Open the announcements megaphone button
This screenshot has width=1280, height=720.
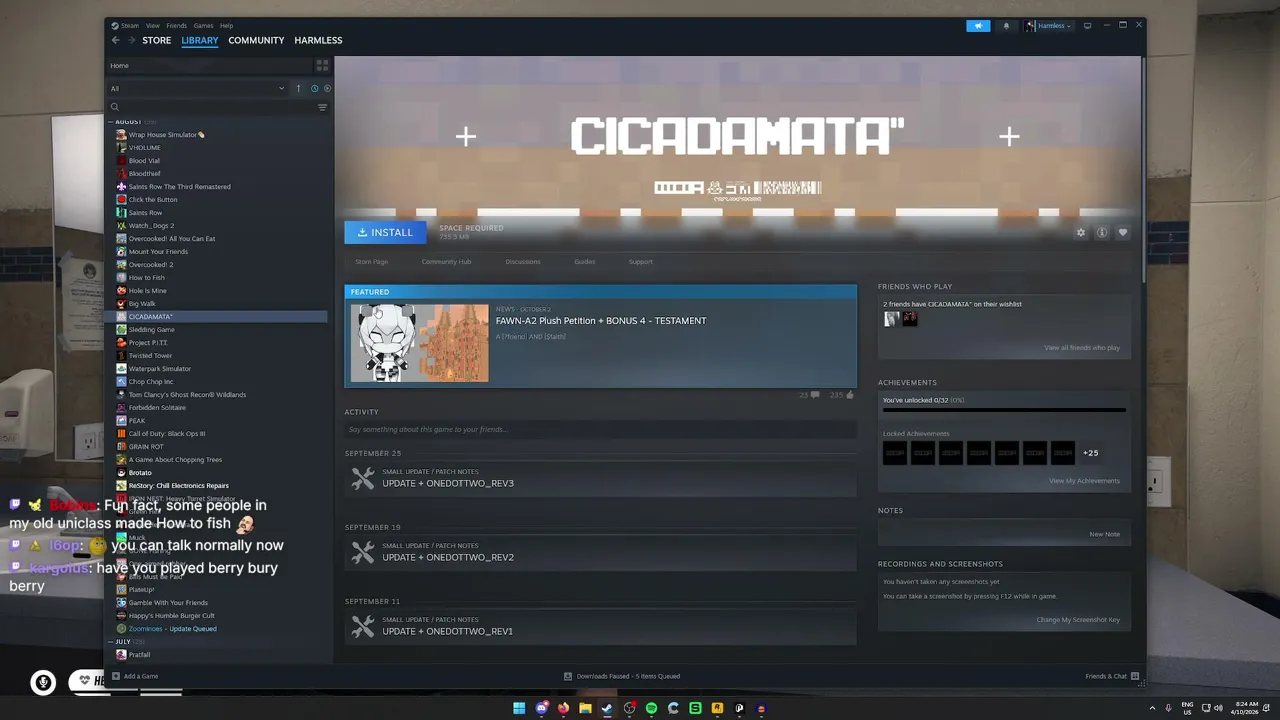pos(978,26)
